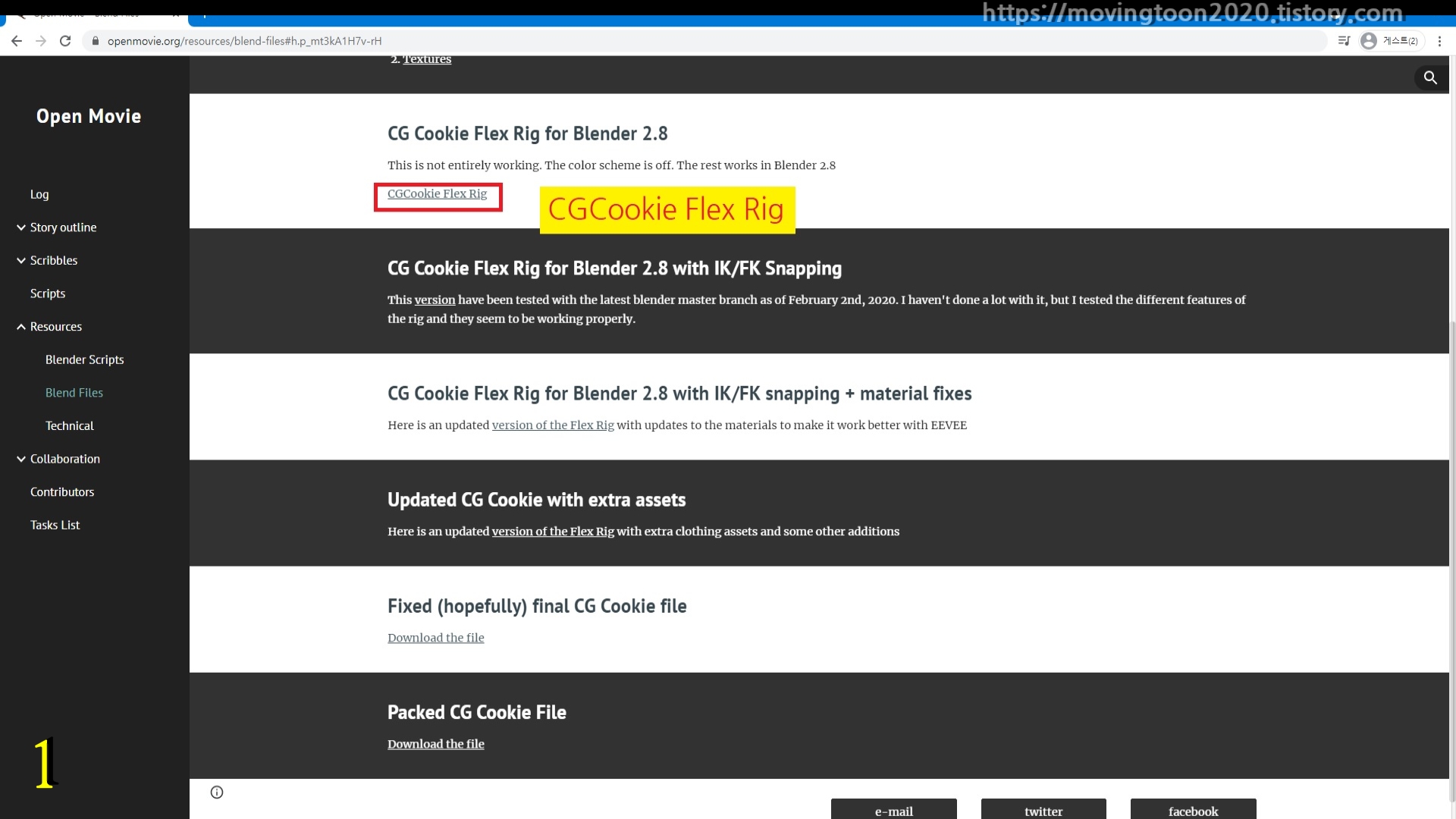
Task: Click the site search magnifier icon
Action: point(1430,77)
